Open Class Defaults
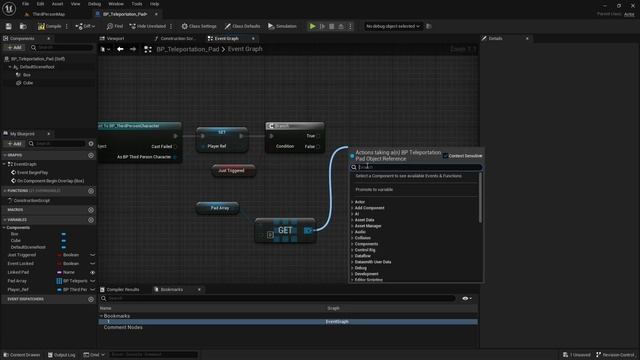The height and width of the screenshot is (360, 640). 242,26
